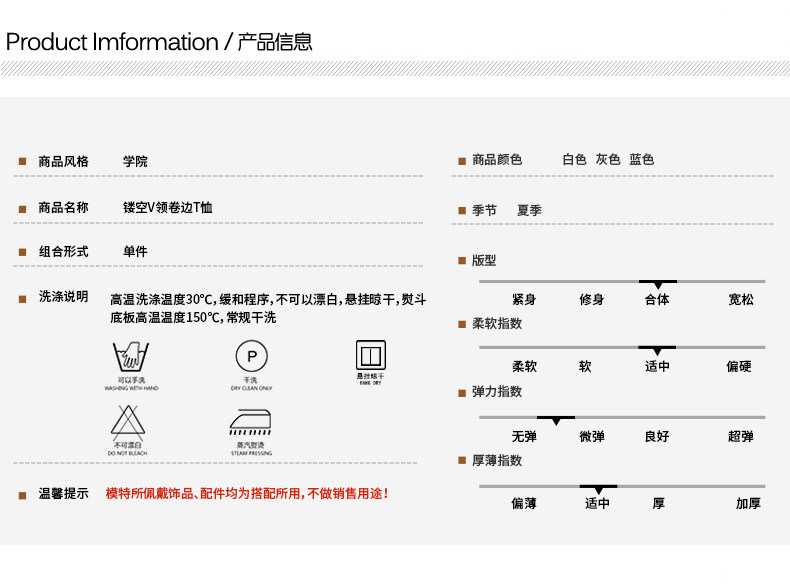Click the 柔软指数 section label
Image resolution: width=790 pixels, height=584 pixels.
click(x=497, y=323)
